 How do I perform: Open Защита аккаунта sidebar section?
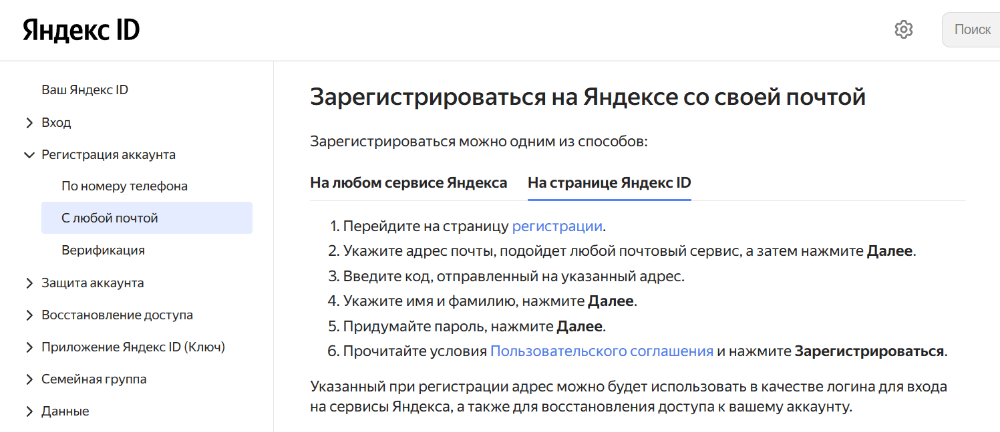pyautogui.click(x=92, y=283)
